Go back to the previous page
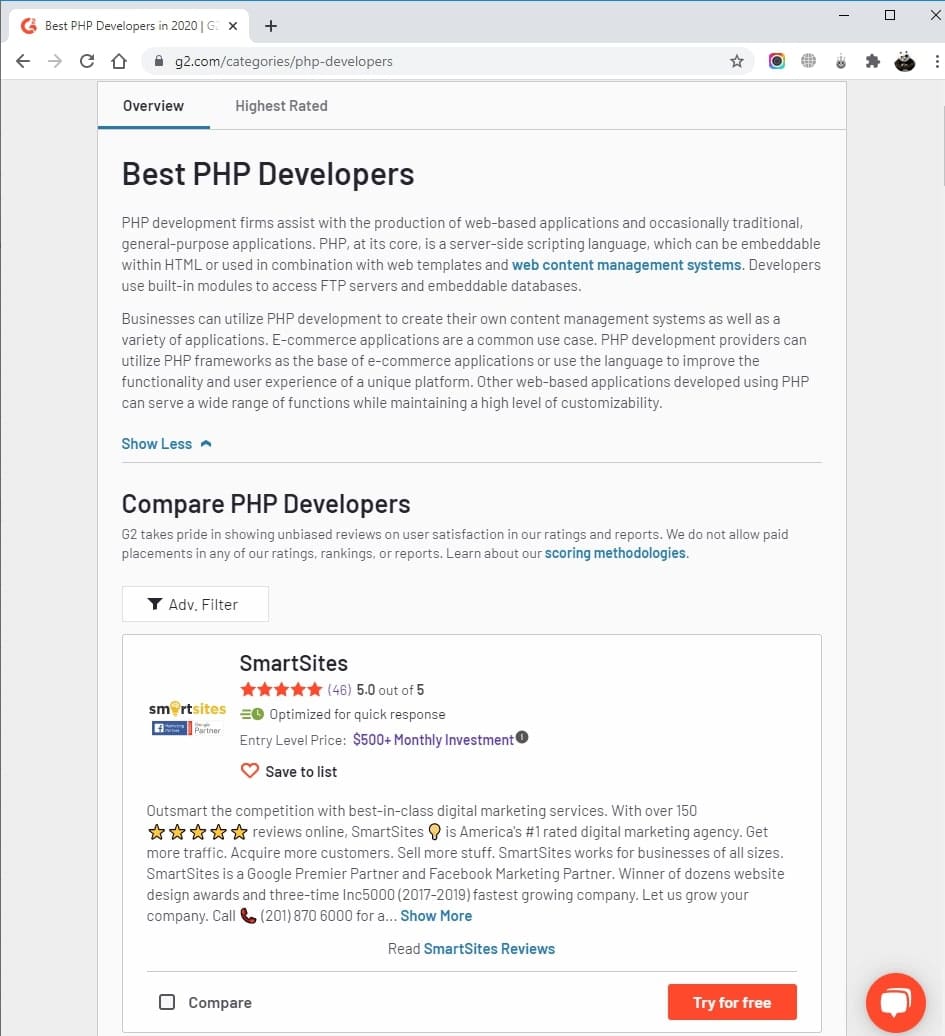 tap(23, 61)
